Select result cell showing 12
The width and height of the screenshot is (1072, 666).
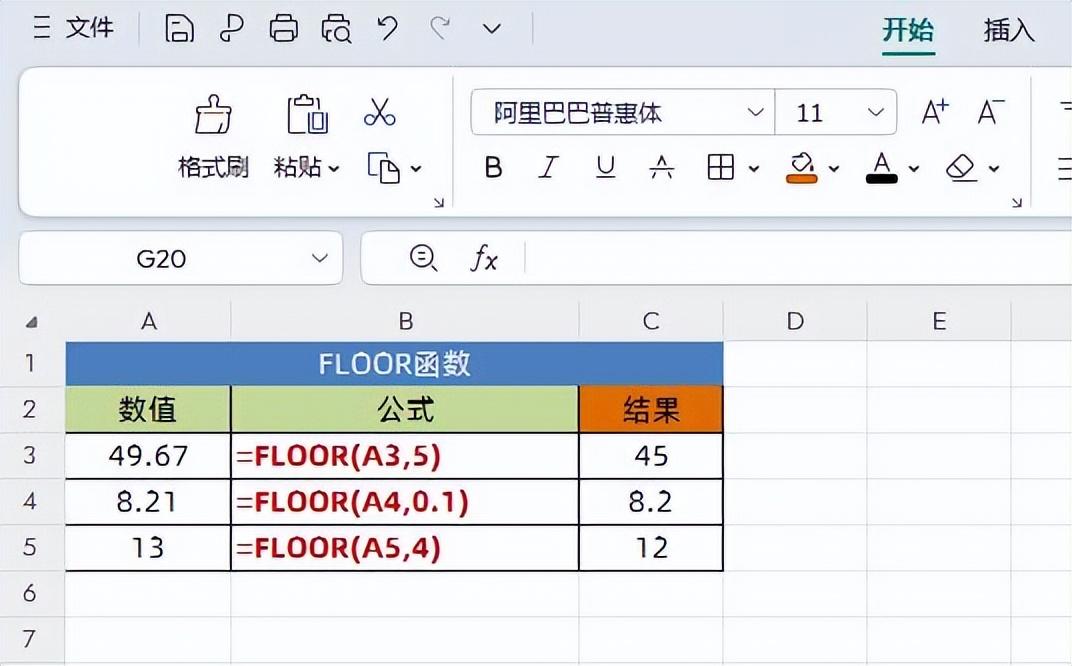tap(651, 548)
